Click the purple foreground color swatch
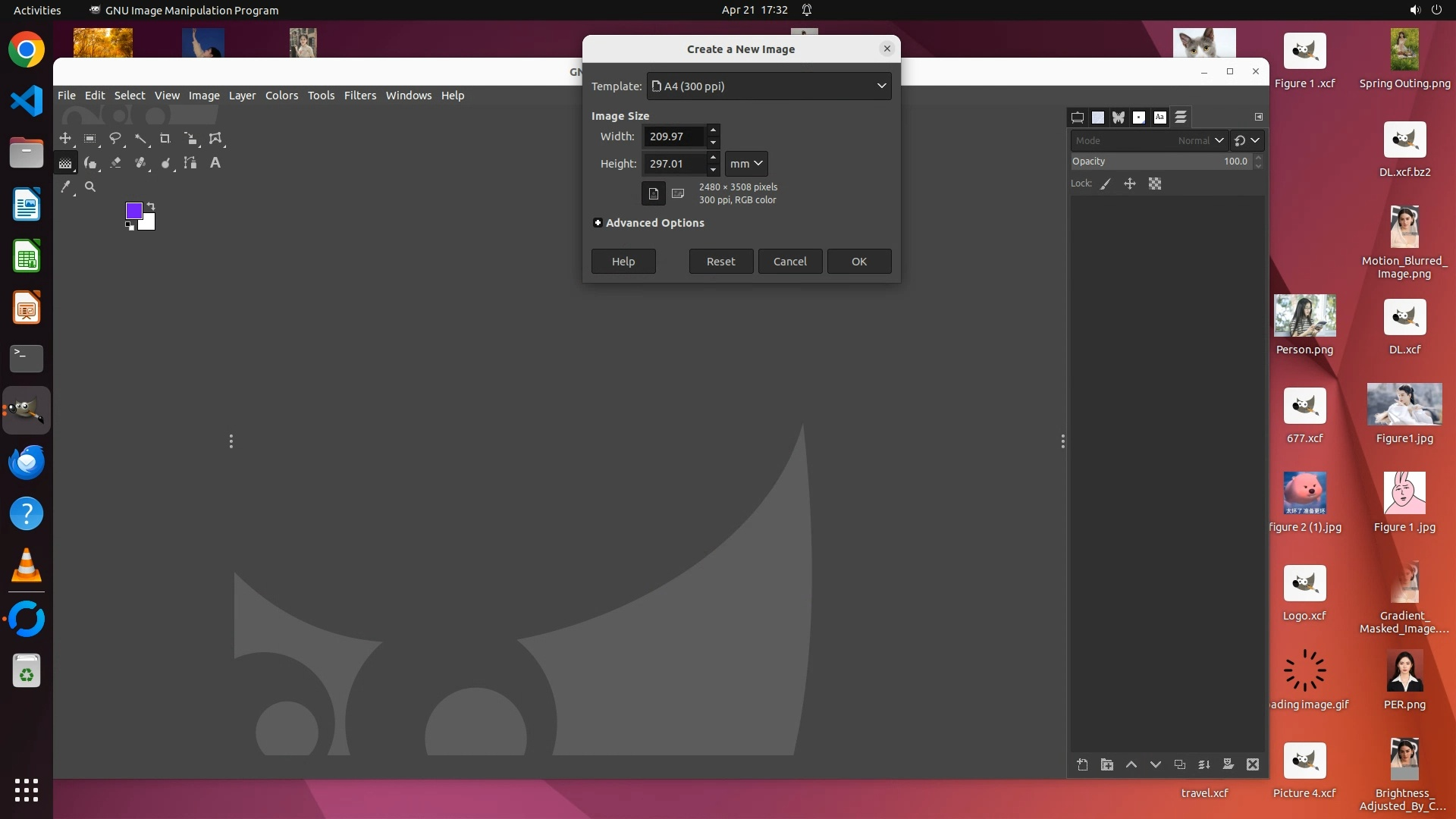The height and width of the screenshot is (819, 1456). [133, 210]
